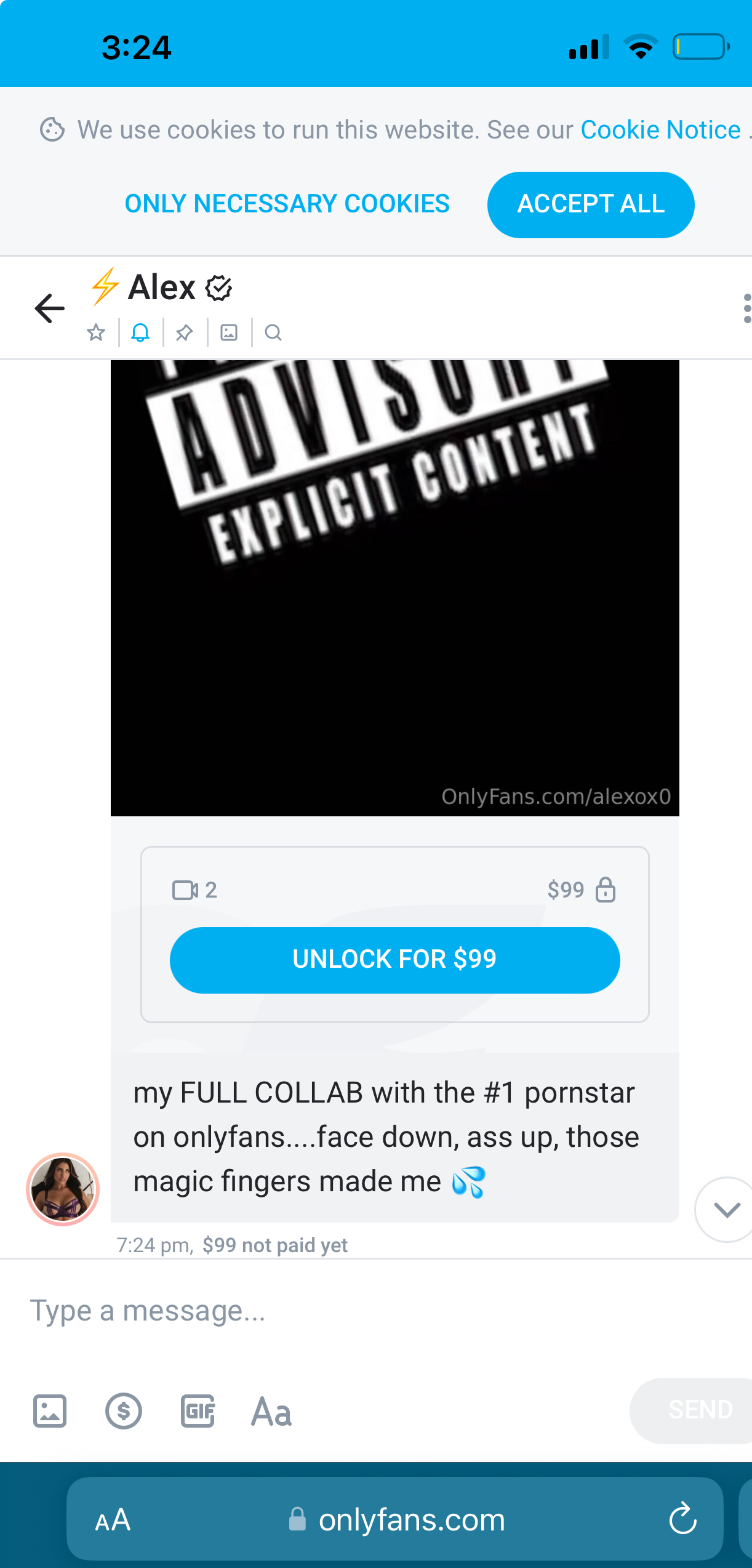Toggle notifications bell for Alex
The image size is (752, 1568).
(140, 333)
